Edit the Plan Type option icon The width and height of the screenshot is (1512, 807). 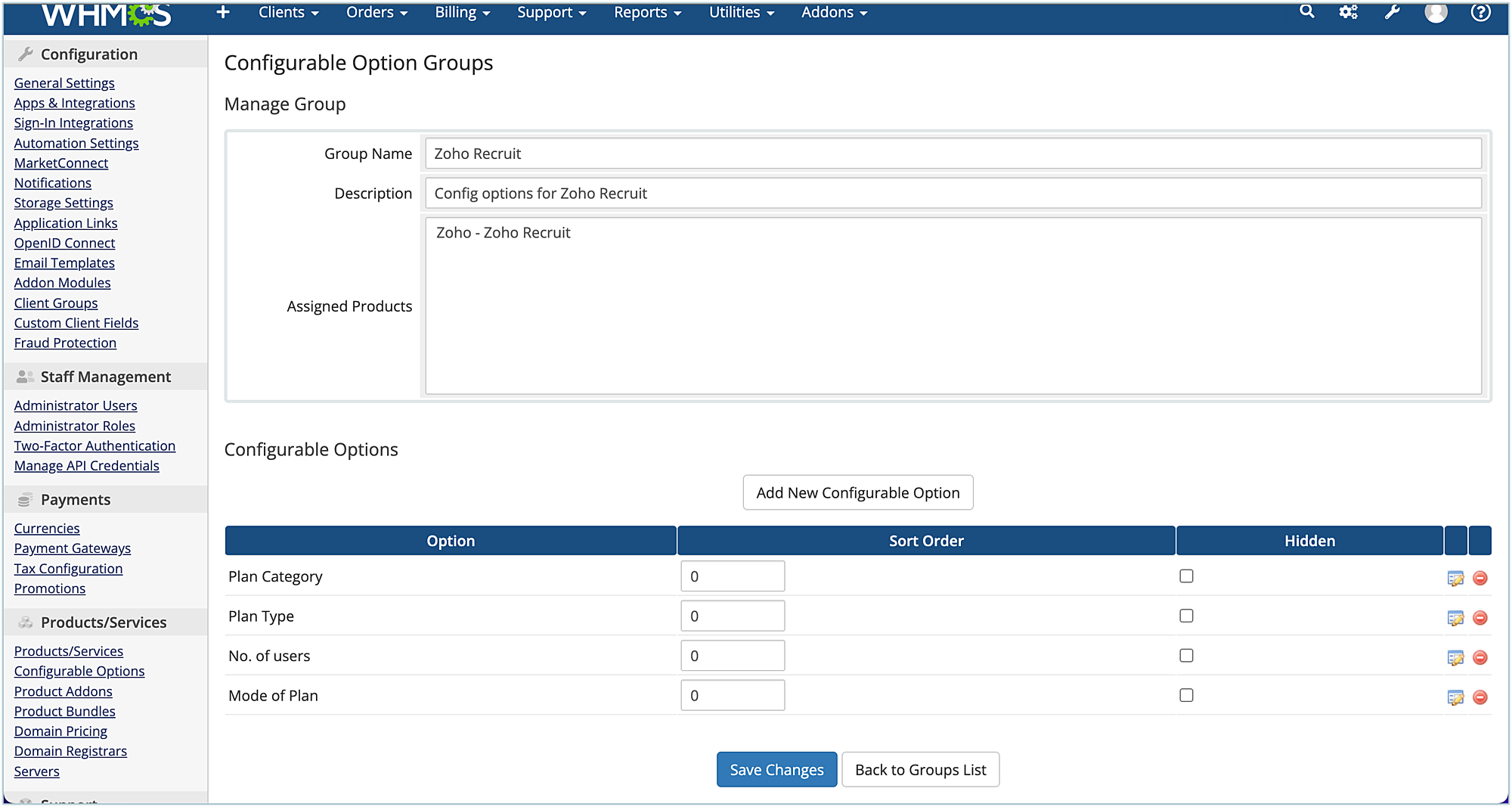1455,618
